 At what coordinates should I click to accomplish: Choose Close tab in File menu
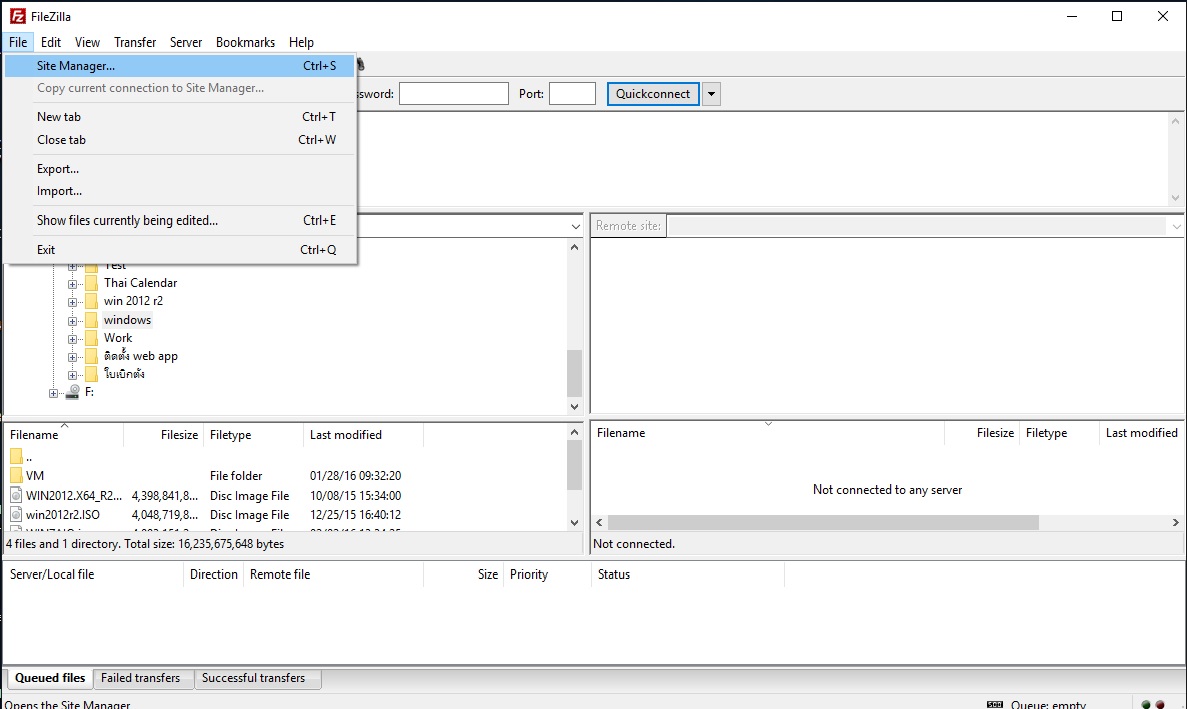point(179,140)
